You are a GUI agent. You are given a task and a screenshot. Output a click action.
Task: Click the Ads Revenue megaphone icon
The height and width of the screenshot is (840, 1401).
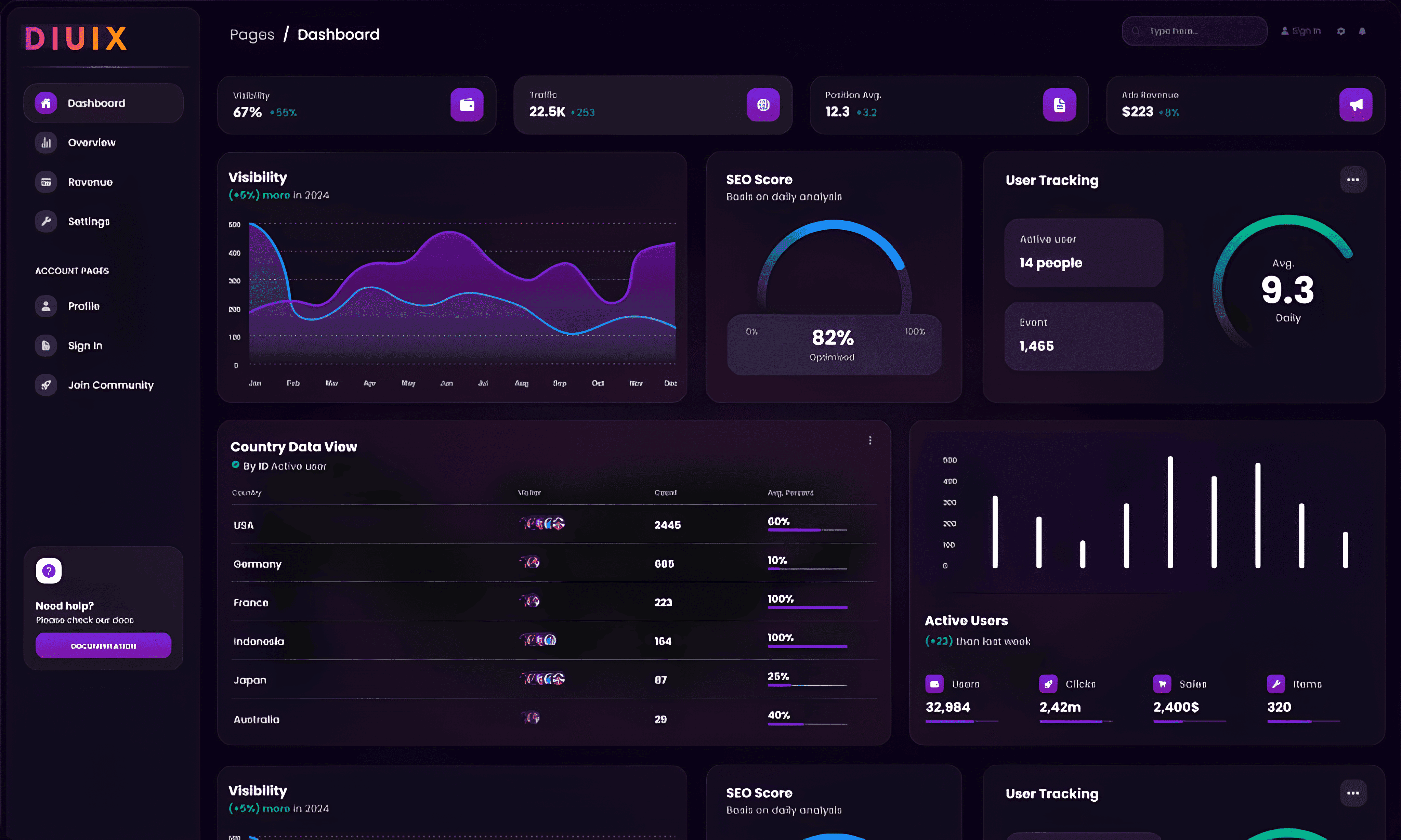coord(1355,105)
